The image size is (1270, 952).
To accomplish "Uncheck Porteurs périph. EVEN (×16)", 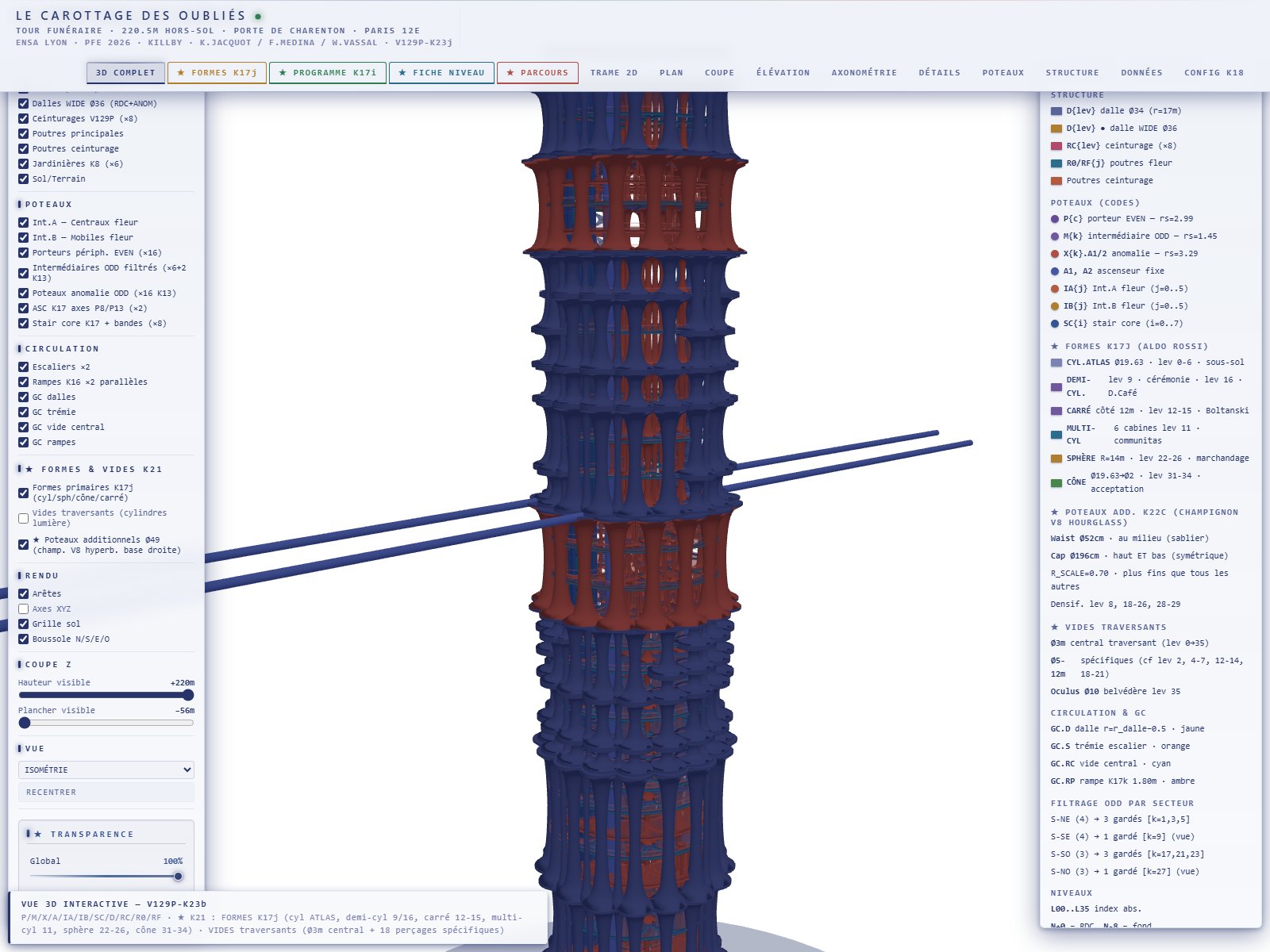I will coord(24,253).
